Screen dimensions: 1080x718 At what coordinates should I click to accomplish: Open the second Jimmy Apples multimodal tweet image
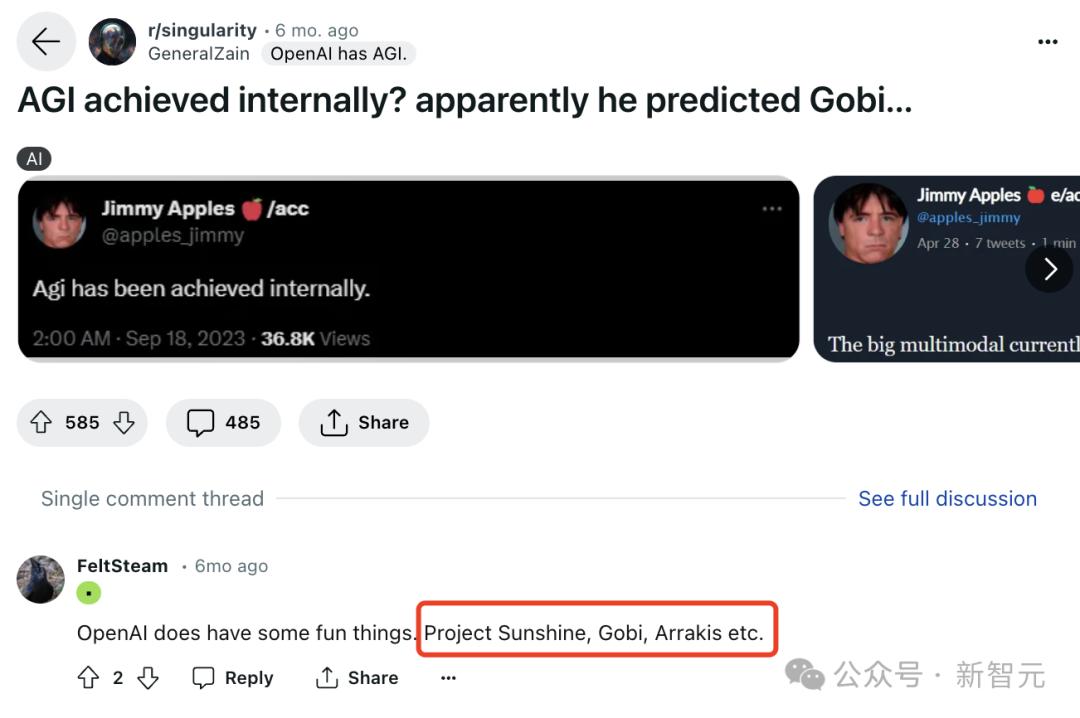pos(946,269)
